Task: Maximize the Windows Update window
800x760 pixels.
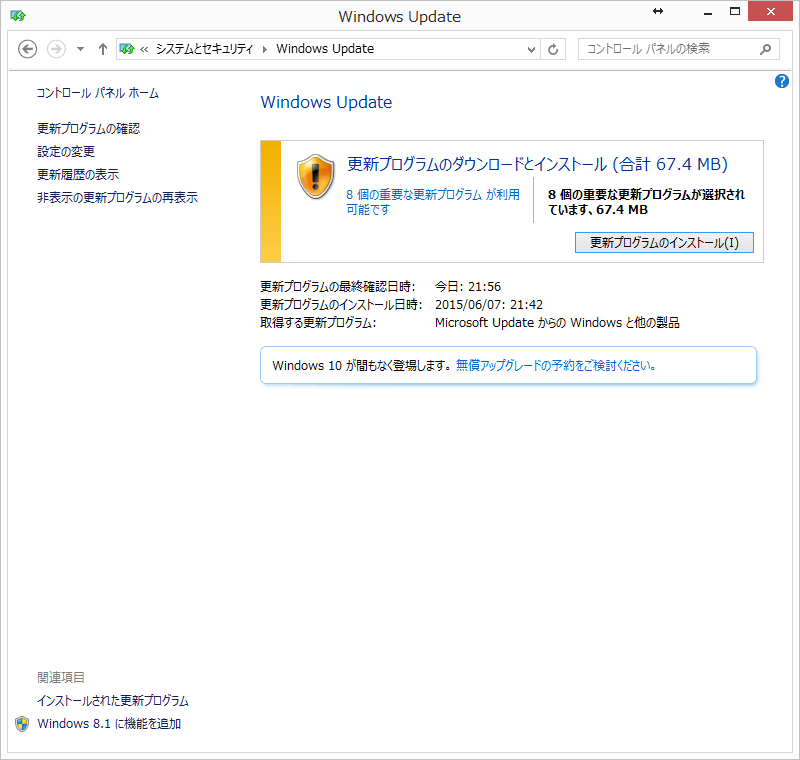Action: 735,12
